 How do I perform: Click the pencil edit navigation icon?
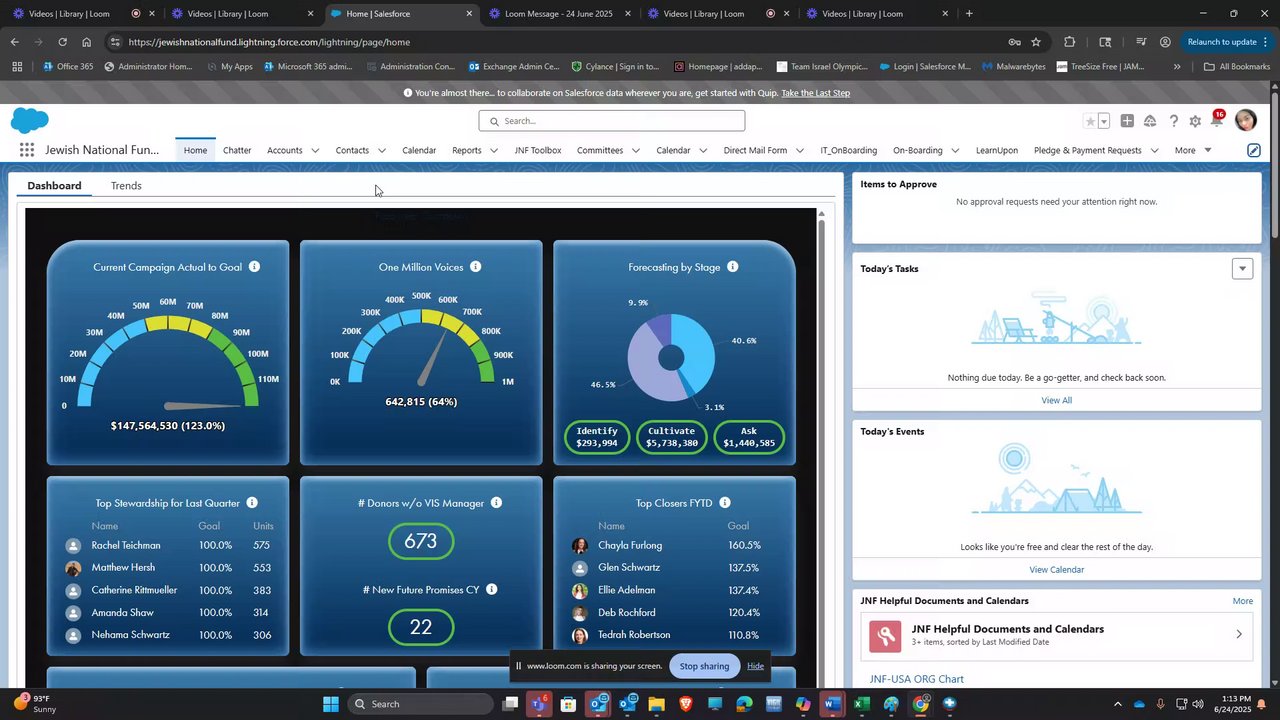coord(1254,150)
